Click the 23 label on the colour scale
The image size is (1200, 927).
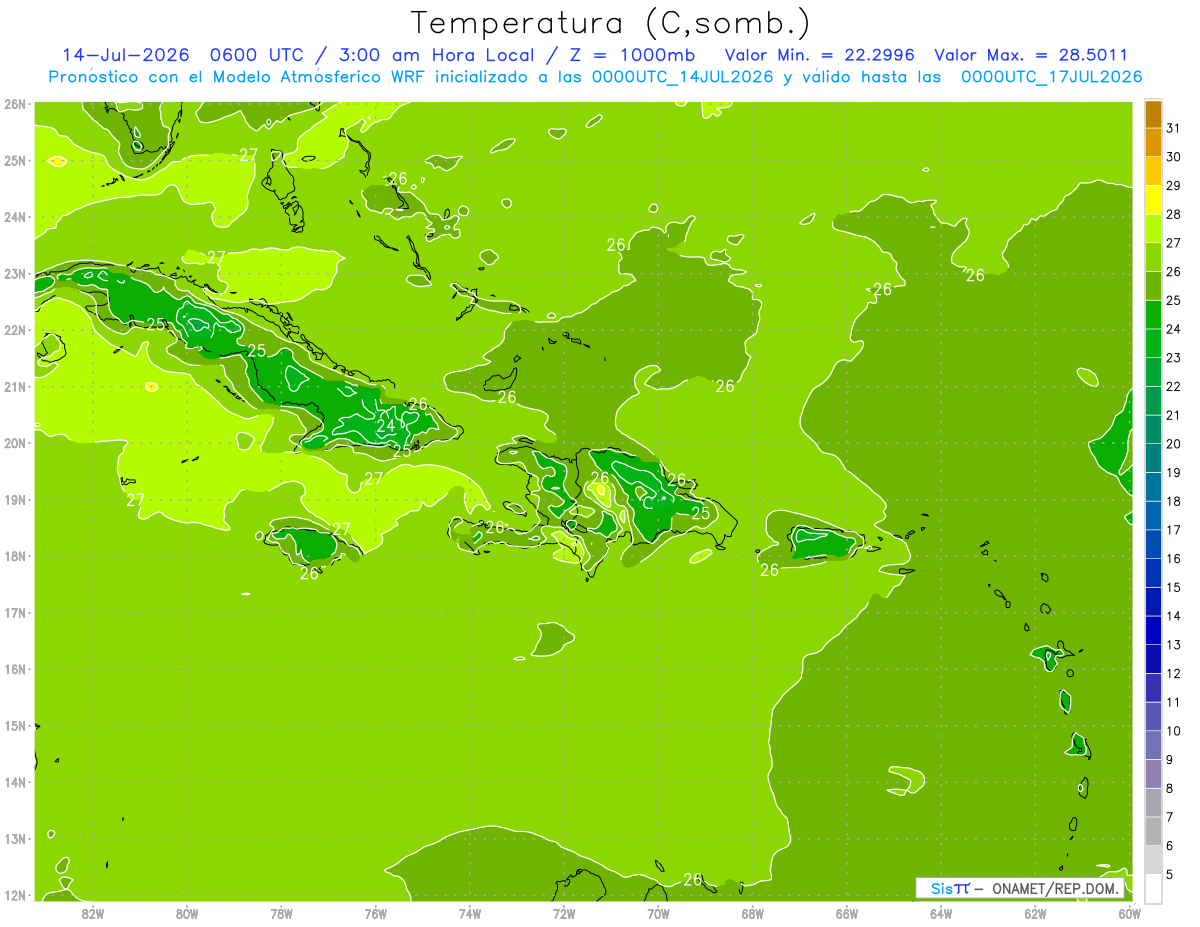(1173, 358)
